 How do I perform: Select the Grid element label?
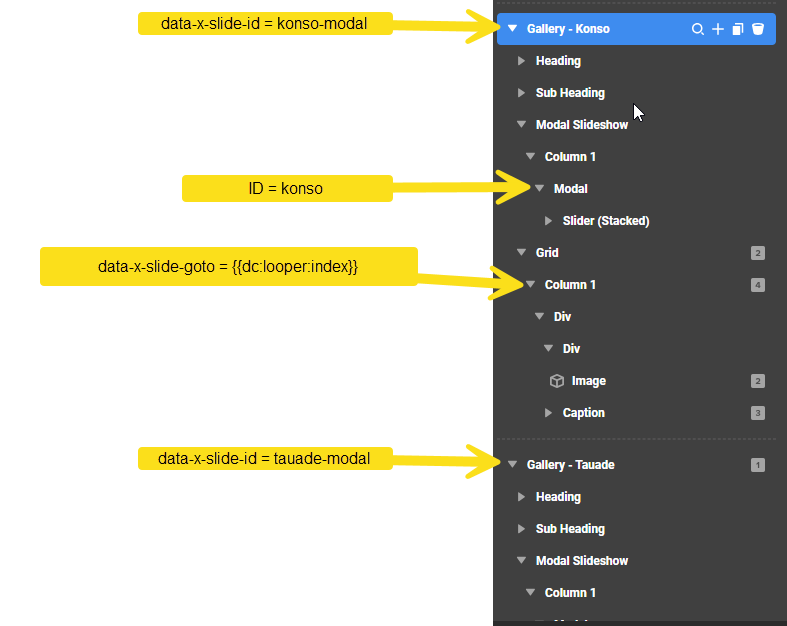547,253
